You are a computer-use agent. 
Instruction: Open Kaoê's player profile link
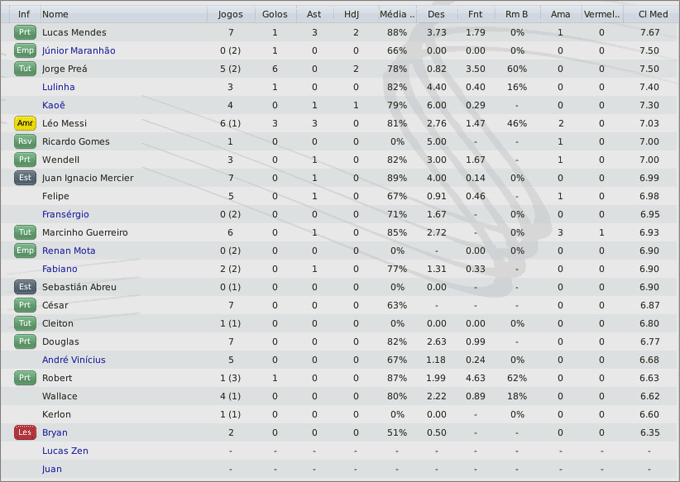click(54, 105)
